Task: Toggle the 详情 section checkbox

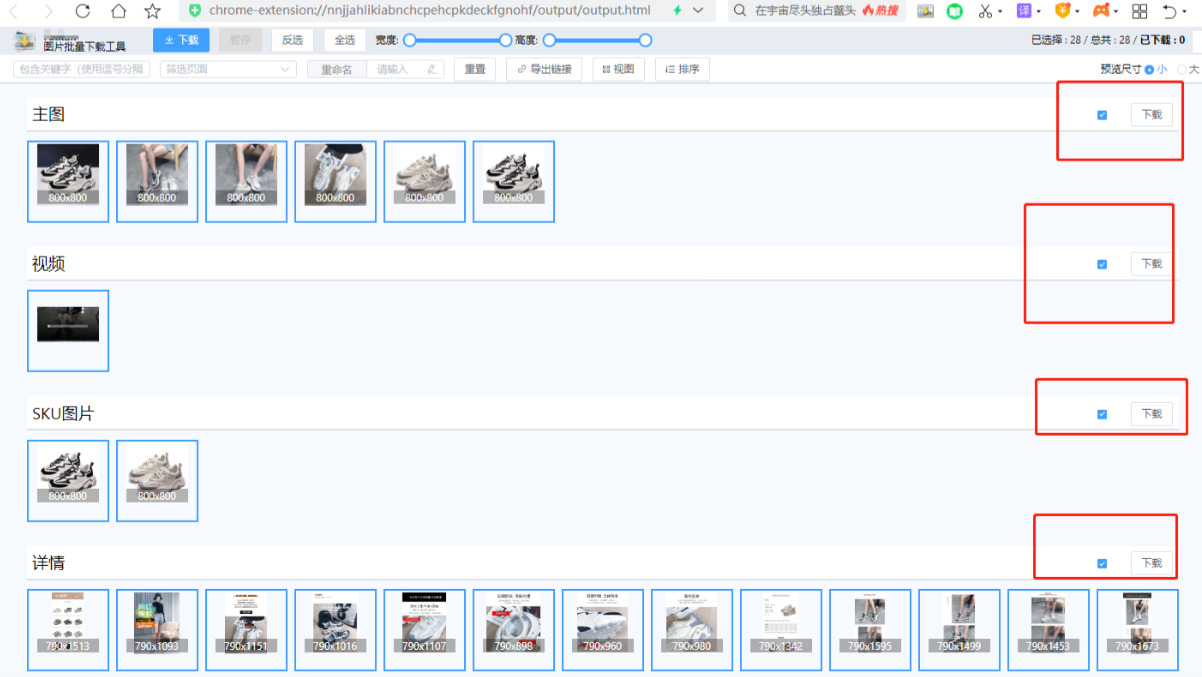Action: [1102, 564]
